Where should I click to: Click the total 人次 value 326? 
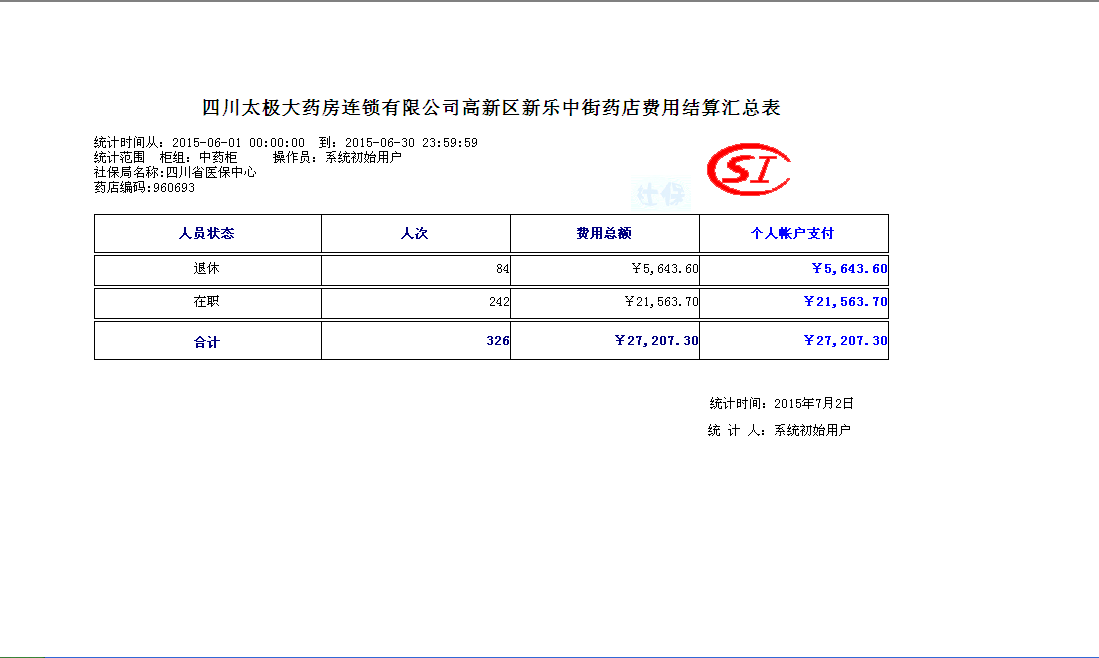(x=498, y=341)
